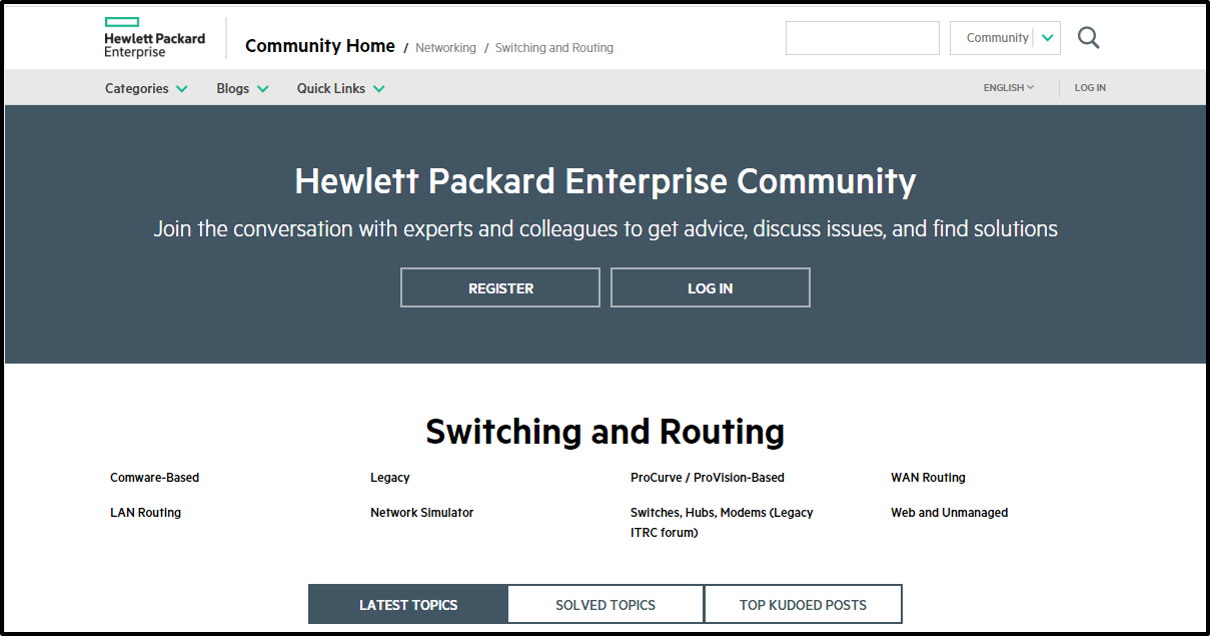Image resolution: width=1210 pixels, height=636 pixels.
Task: Open ProCurve / ProVision-Based forum
Action: pos(707,478)
